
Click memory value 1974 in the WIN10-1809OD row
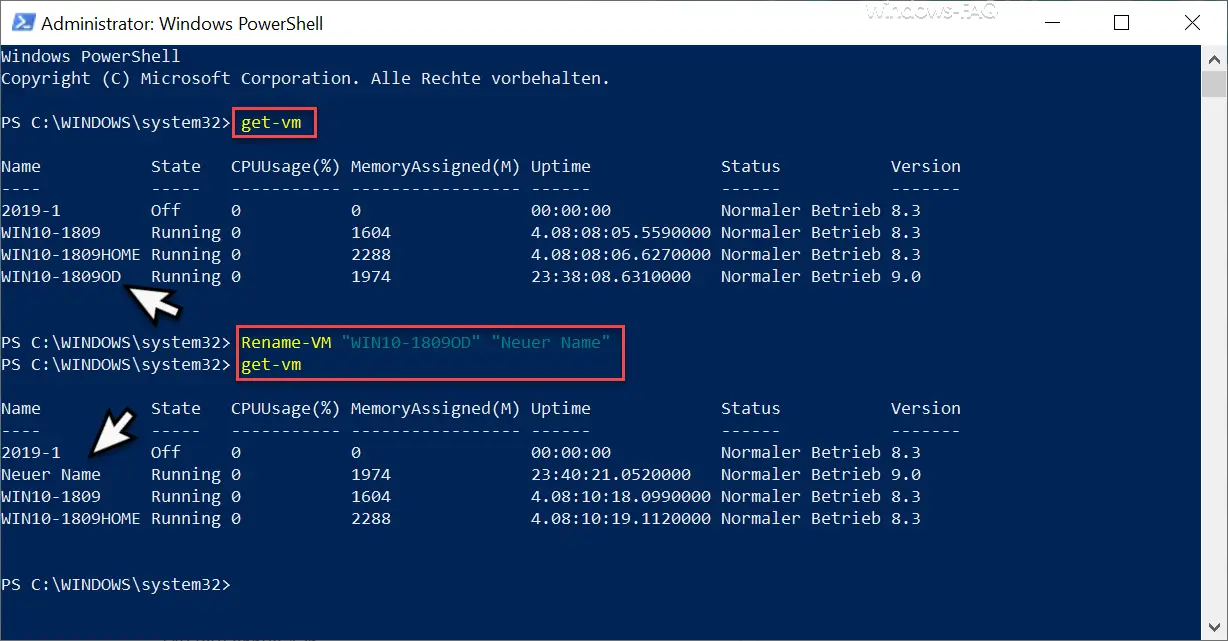coord(371,277)
